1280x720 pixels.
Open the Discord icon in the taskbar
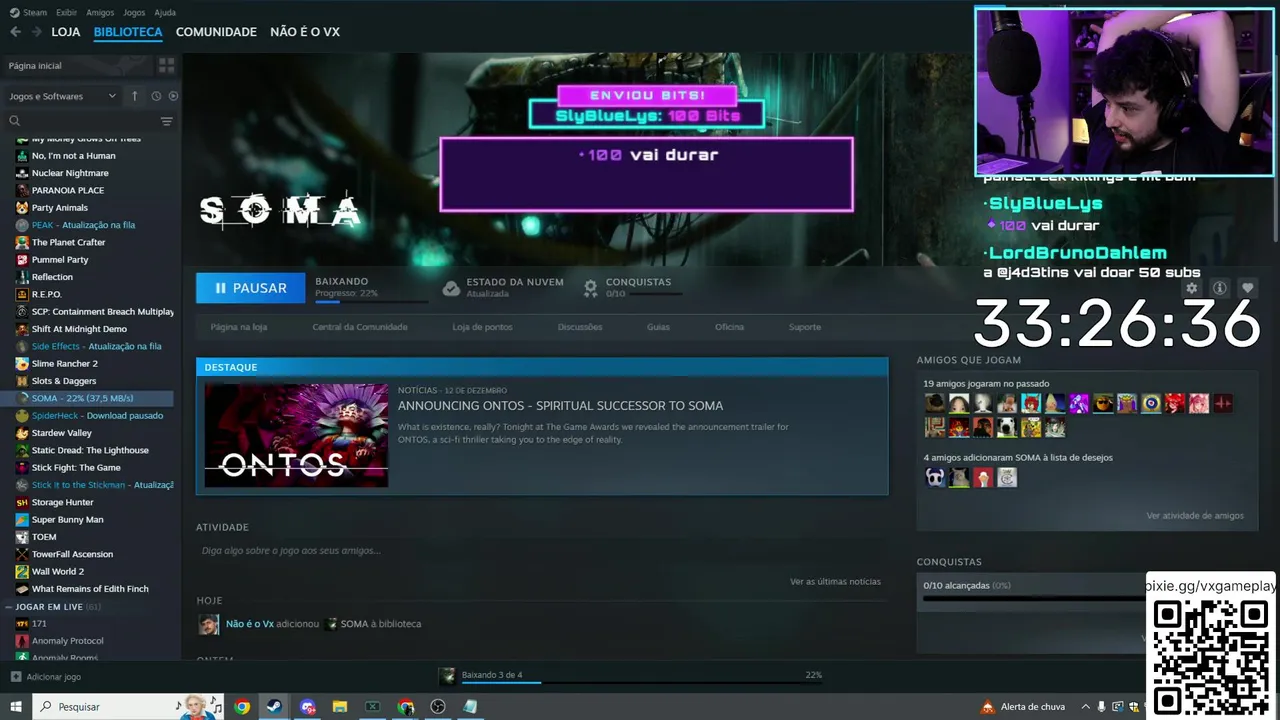coord(307,707)
